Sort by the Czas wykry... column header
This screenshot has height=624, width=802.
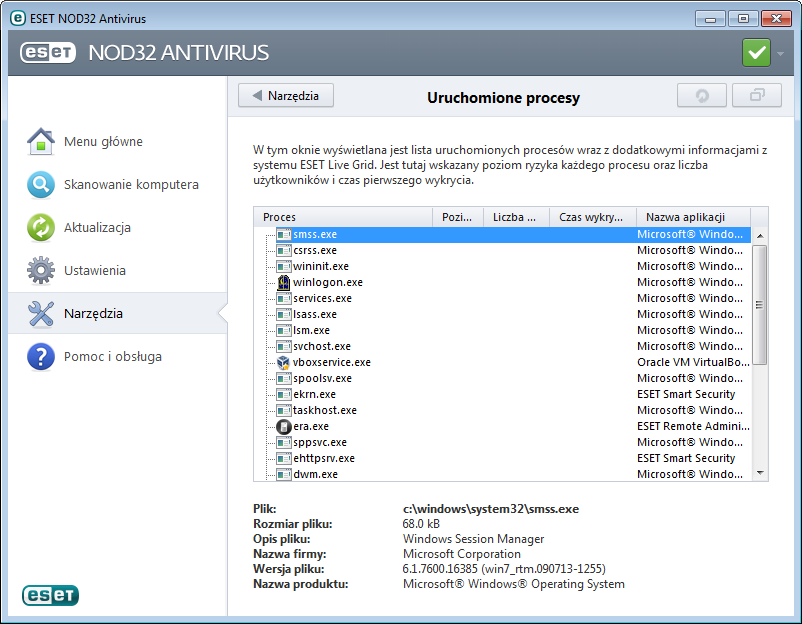click(x=593, y=217)
